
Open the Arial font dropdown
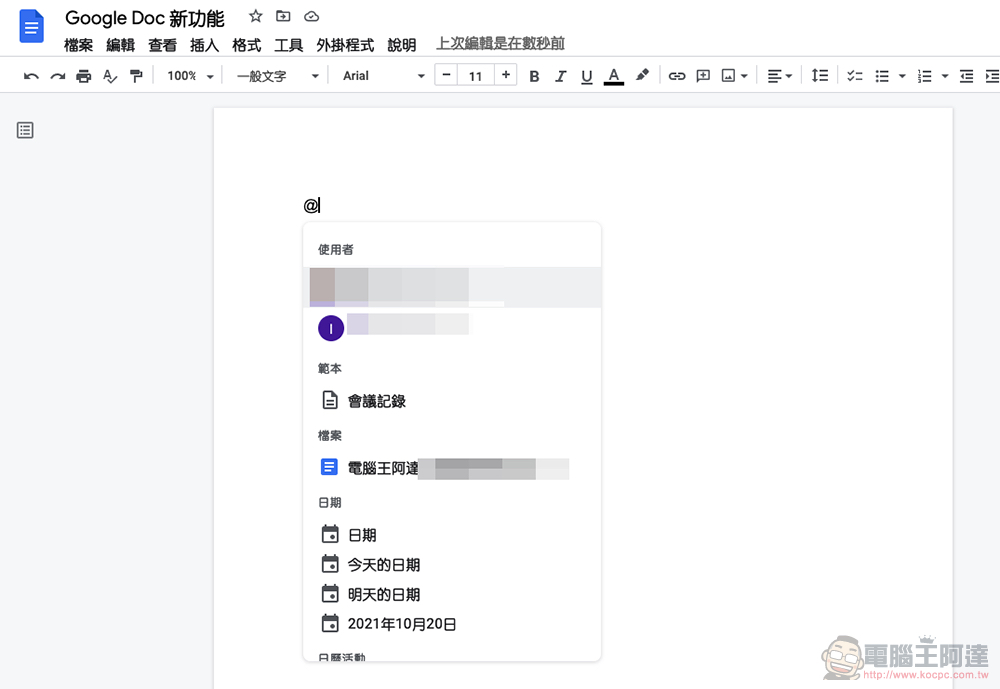click(383, 76)
